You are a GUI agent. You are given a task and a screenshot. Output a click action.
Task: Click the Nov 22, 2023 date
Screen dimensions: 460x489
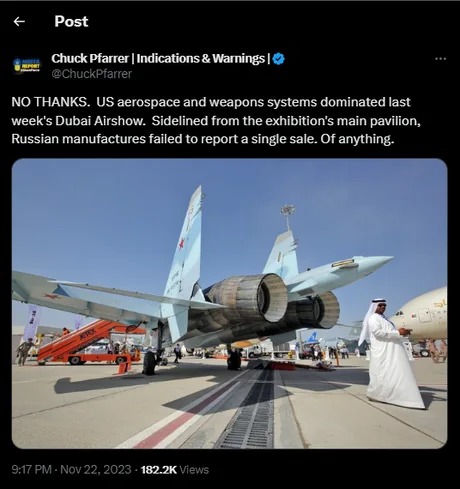point(96,470)
